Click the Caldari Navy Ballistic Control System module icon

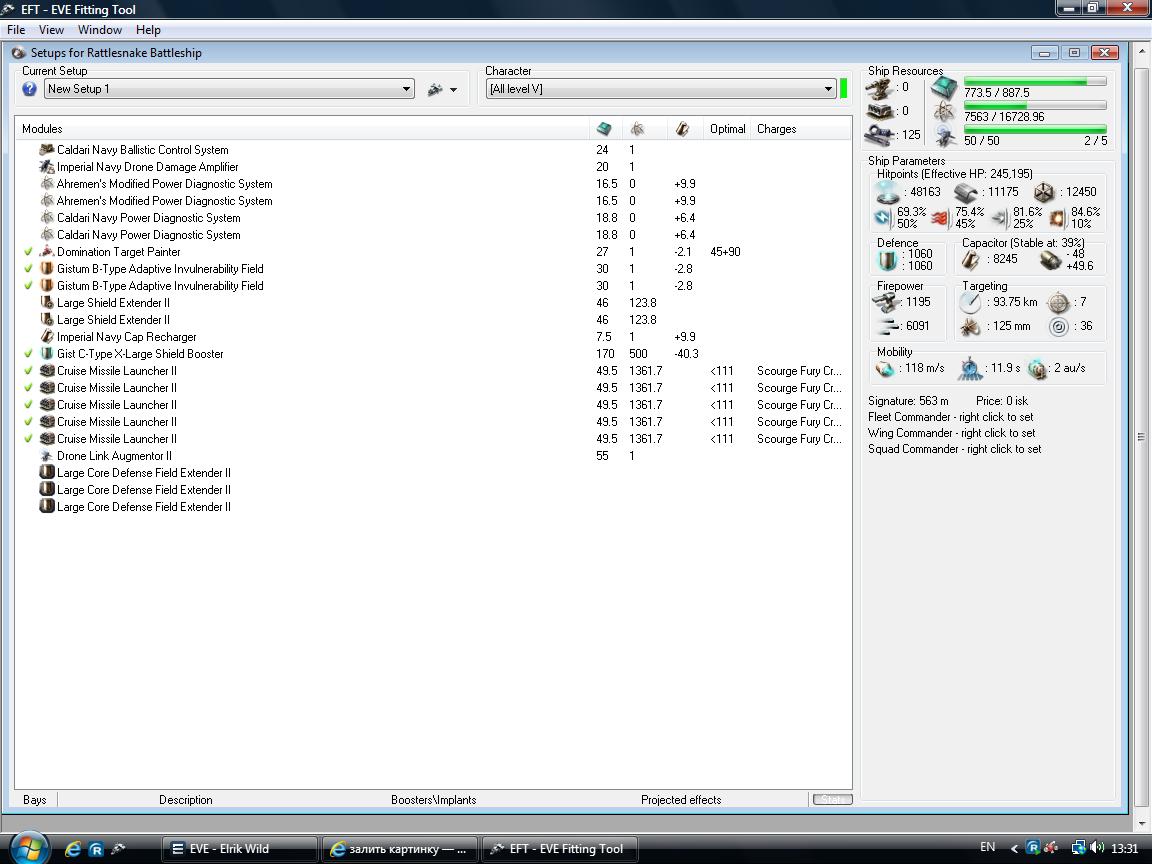[x=47, y=150]
